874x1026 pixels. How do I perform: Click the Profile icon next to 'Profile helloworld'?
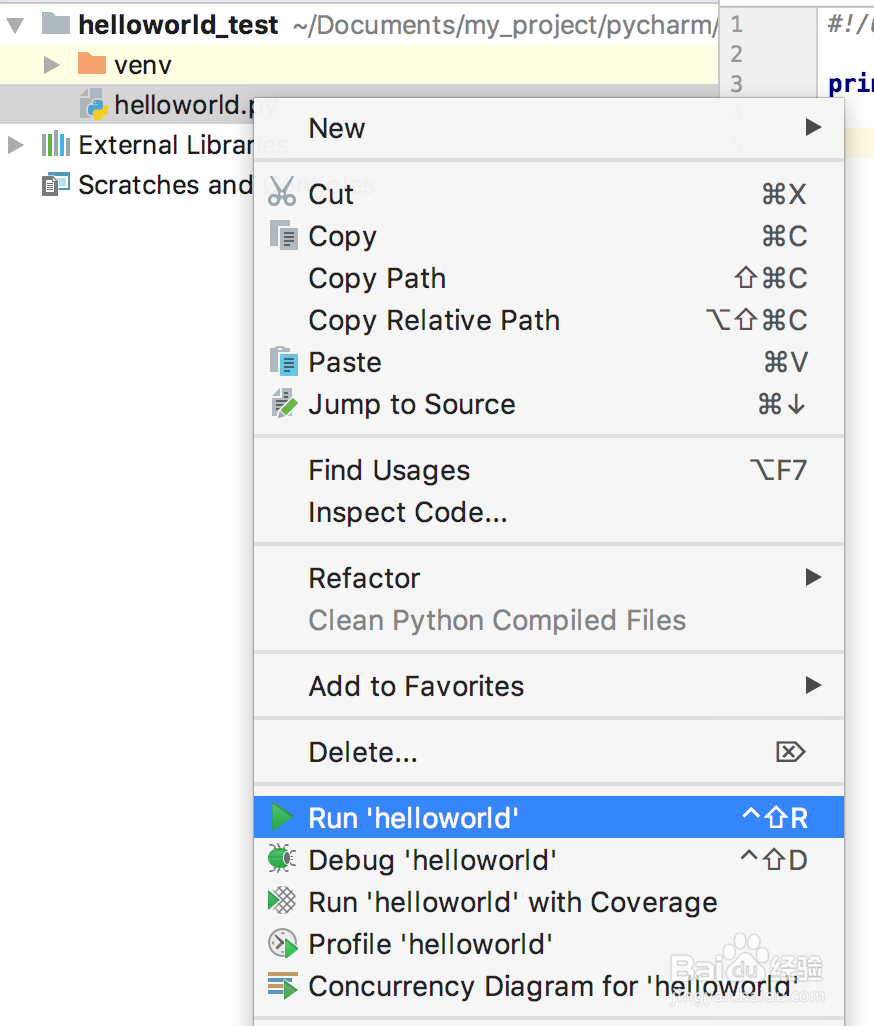(281, 943)
